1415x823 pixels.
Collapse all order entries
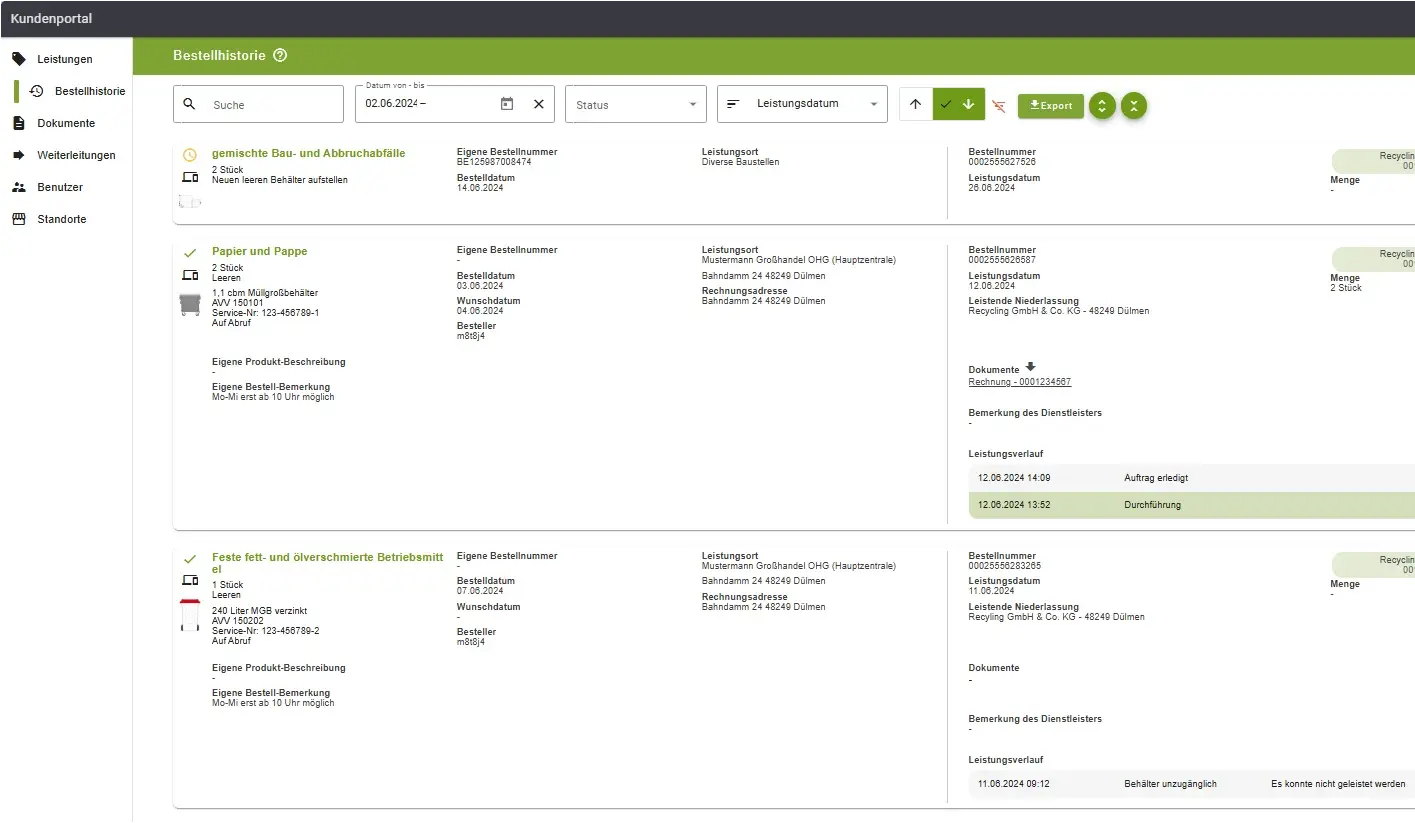pyautogui.click(x=1133, y=106)
